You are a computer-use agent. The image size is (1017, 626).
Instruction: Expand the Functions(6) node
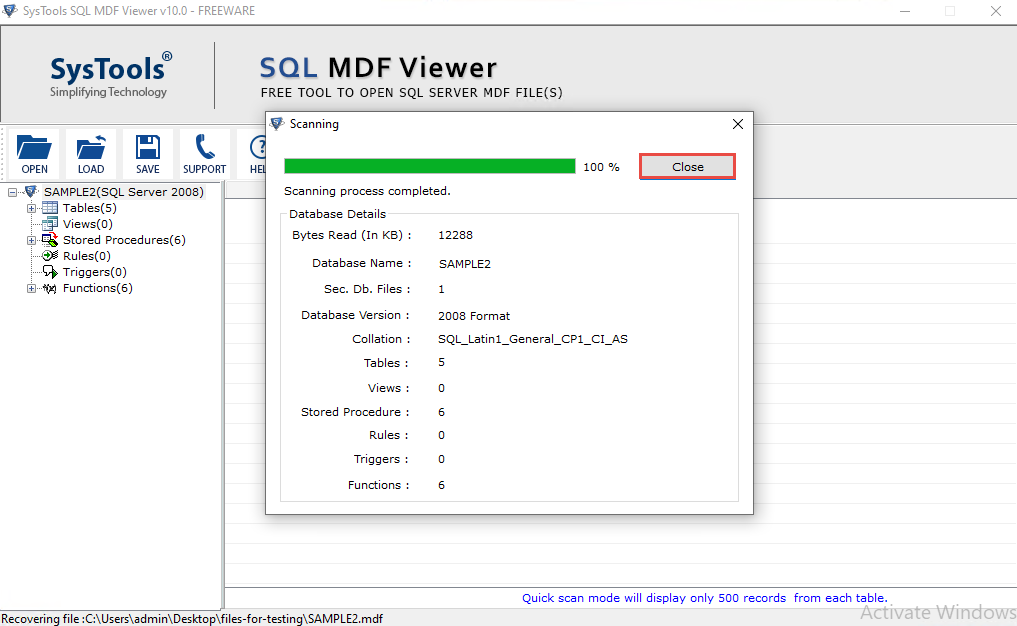point(31,288)
